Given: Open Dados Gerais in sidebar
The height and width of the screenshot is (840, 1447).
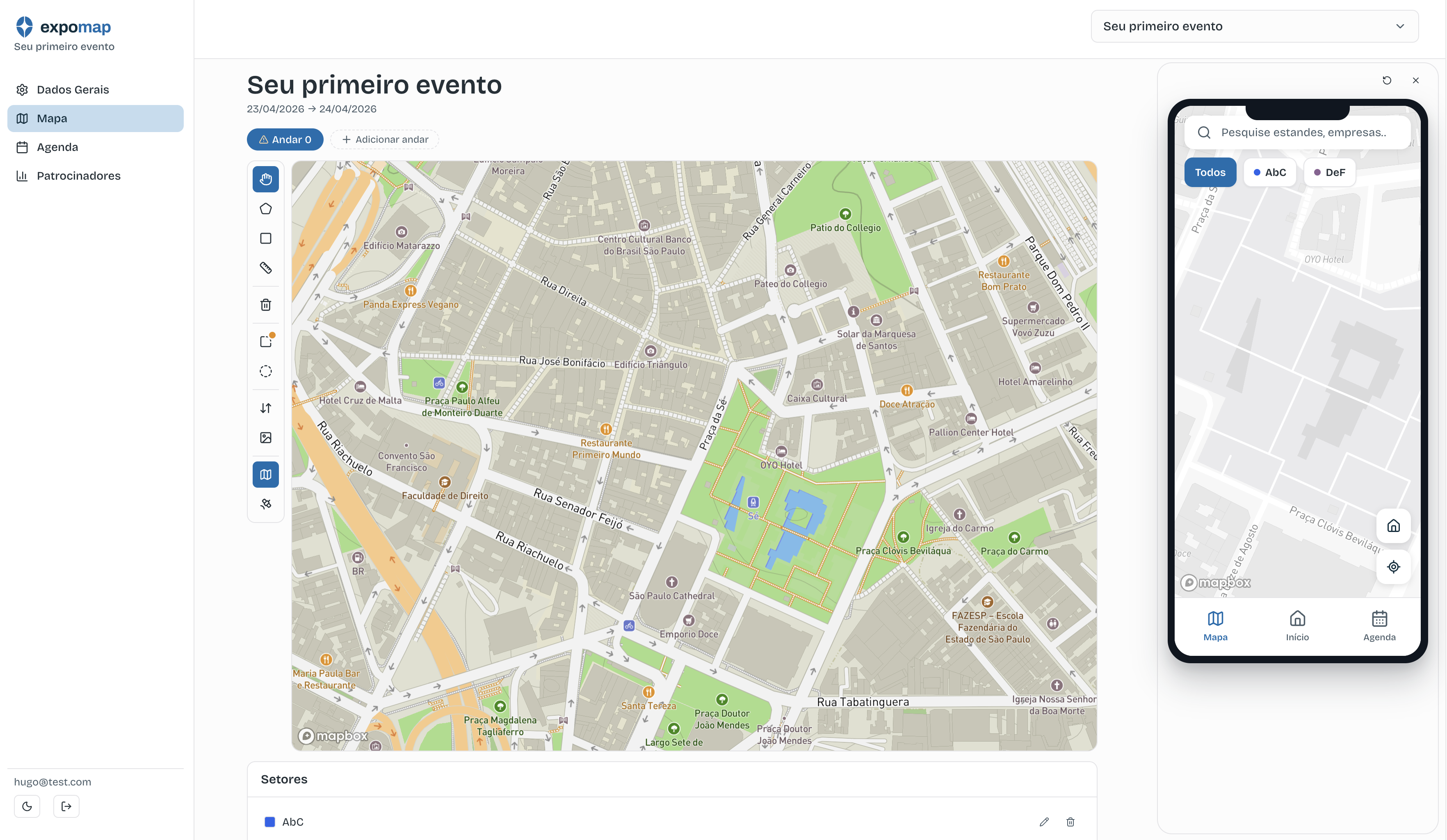Looking at the screenshot, I should tap(95, 89).
